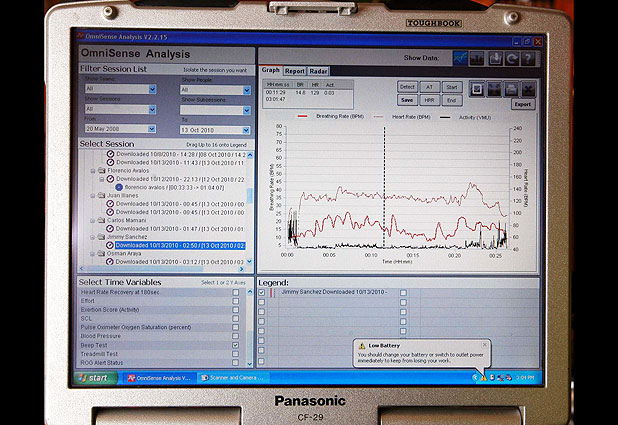This screenshot has width=618, height=425.
Task: Select Downloaded 10/12/2010 - 22:13 session row
Action: pyautogui.click(x=180, y=179)
